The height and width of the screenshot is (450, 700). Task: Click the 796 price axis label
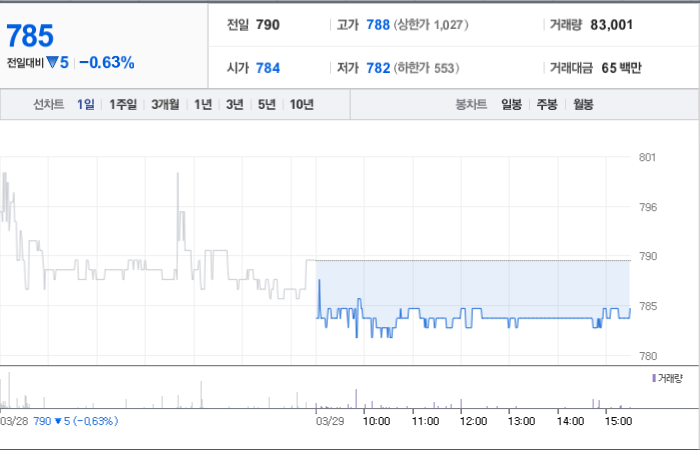[x=648, y=207]
